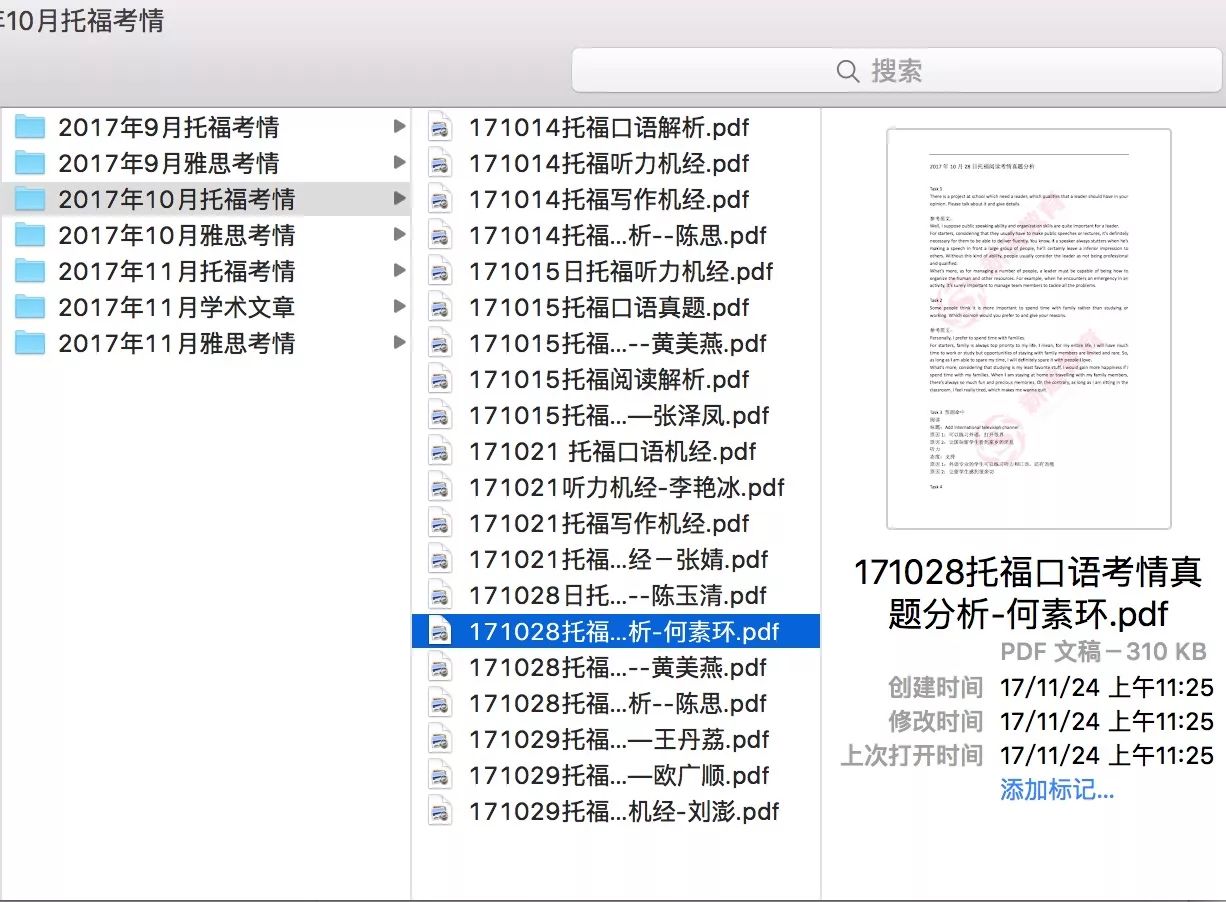Expand arrow for 2017年9月托福考情

pos(399,126)
